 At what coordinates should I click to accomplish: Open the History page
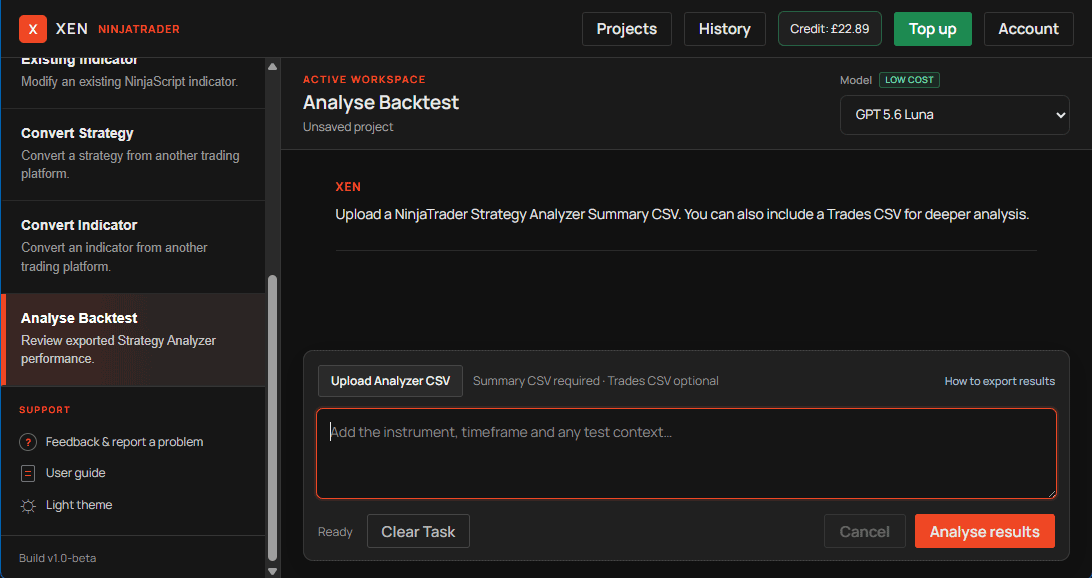tap(724, 29)
